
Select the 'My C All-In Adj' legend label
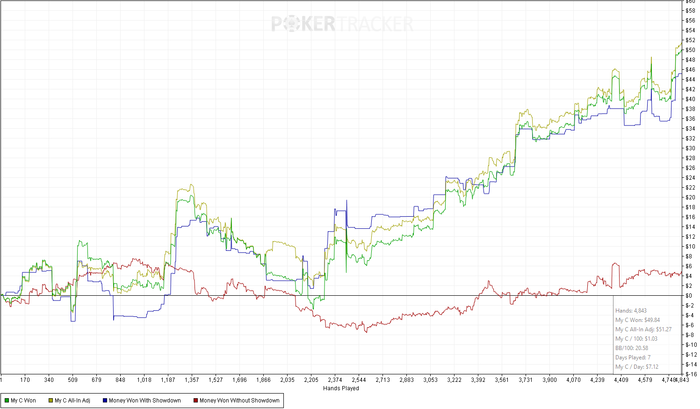[x=72, y=401]
